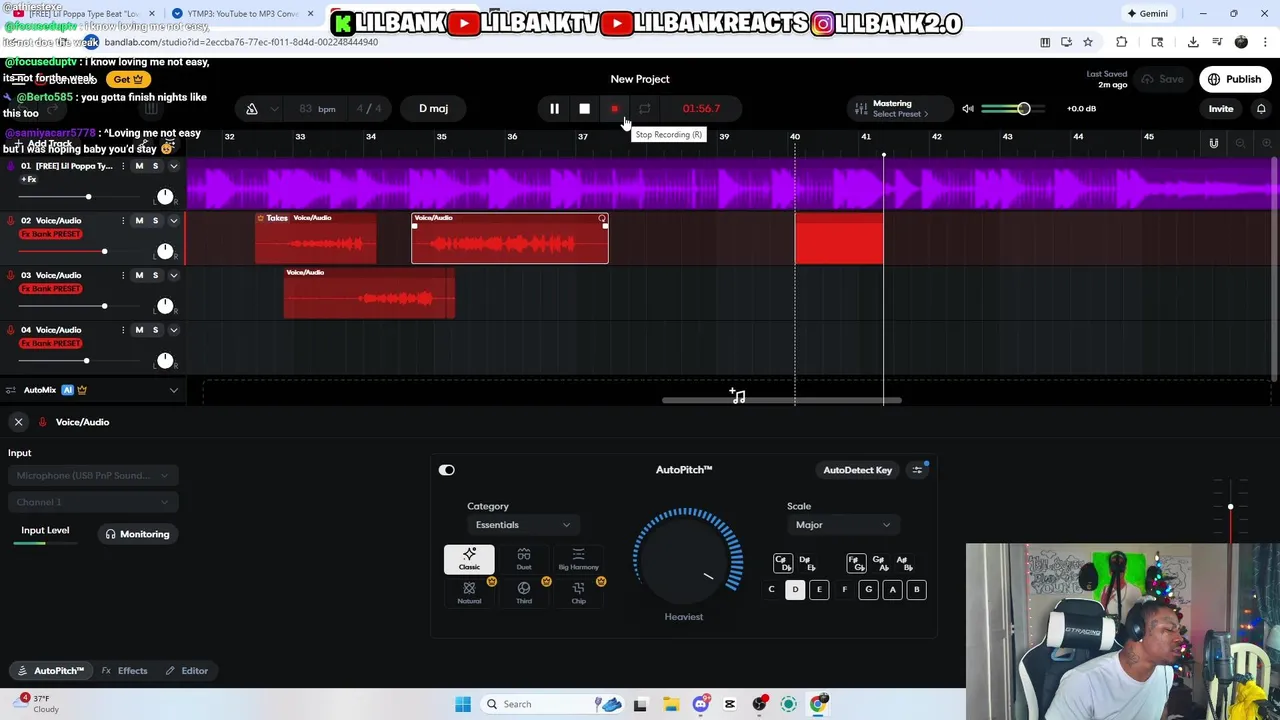The image size is (1280, 720).
Task: Expand track 03 with its chevron
Action: tap(173, 276)
